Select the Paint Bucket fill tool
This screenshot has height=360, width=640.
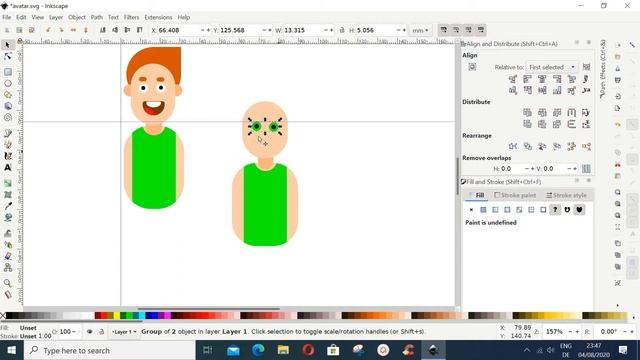(7, 217)
